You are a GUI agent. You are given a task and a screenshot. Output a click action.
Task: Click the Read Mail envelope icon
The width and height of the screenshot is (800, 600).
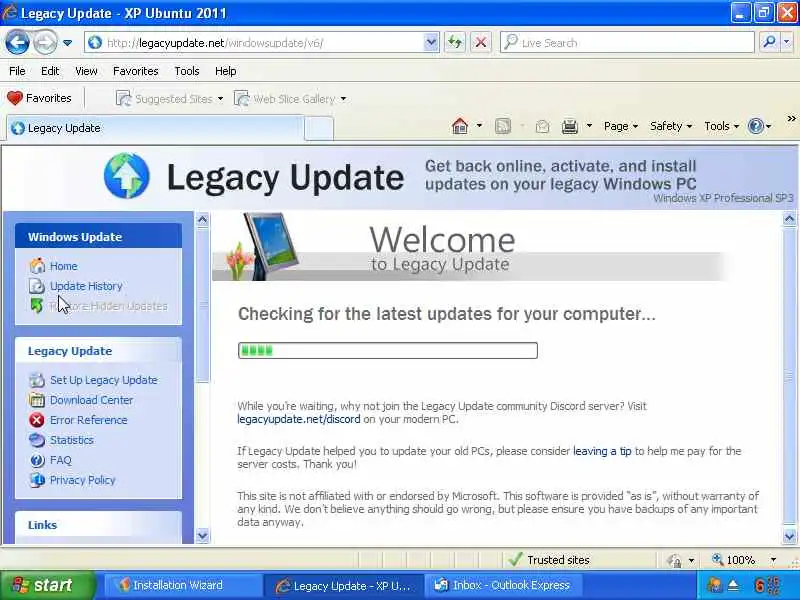pos(543,126)
